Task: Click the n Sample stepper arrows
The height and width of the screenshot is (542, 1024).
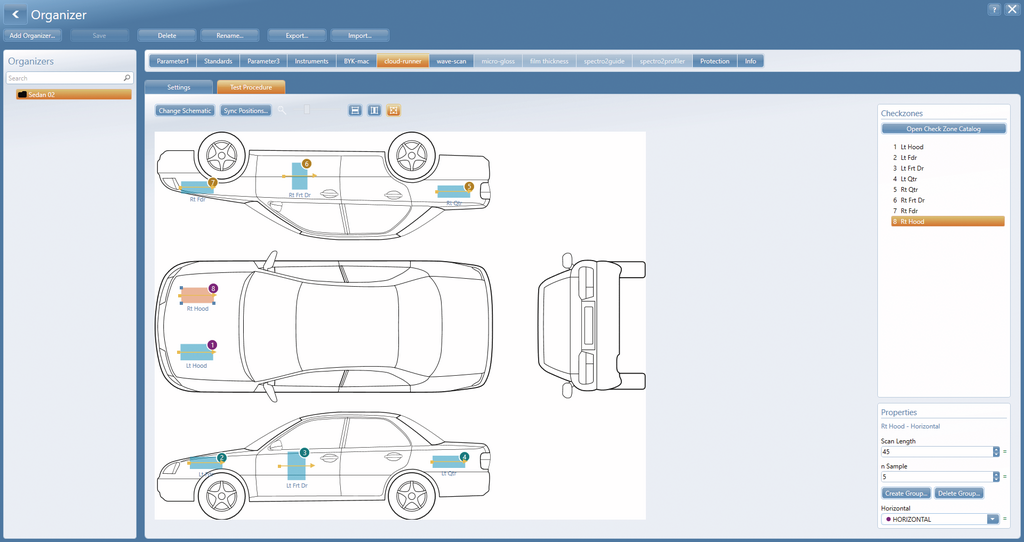Action: (x=996, y=477)
